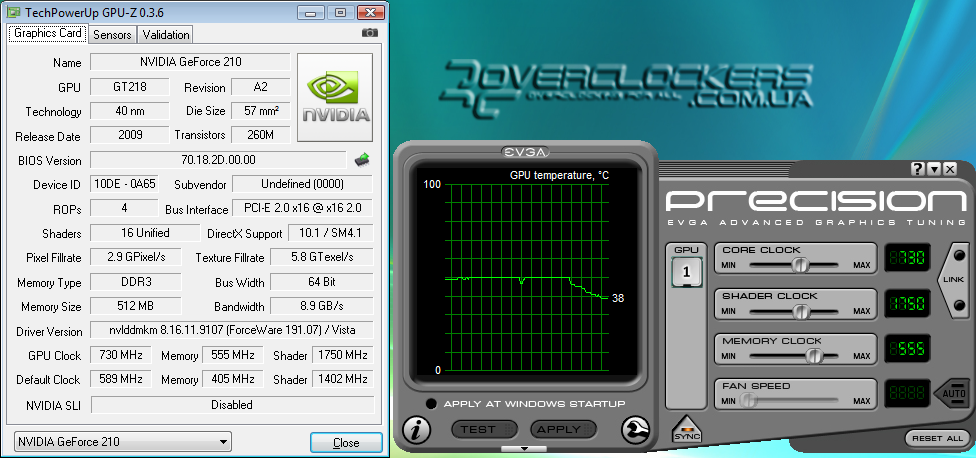
Task: Click Bandwidth value 8.9 GB/s
Action: tap(322, 306)
